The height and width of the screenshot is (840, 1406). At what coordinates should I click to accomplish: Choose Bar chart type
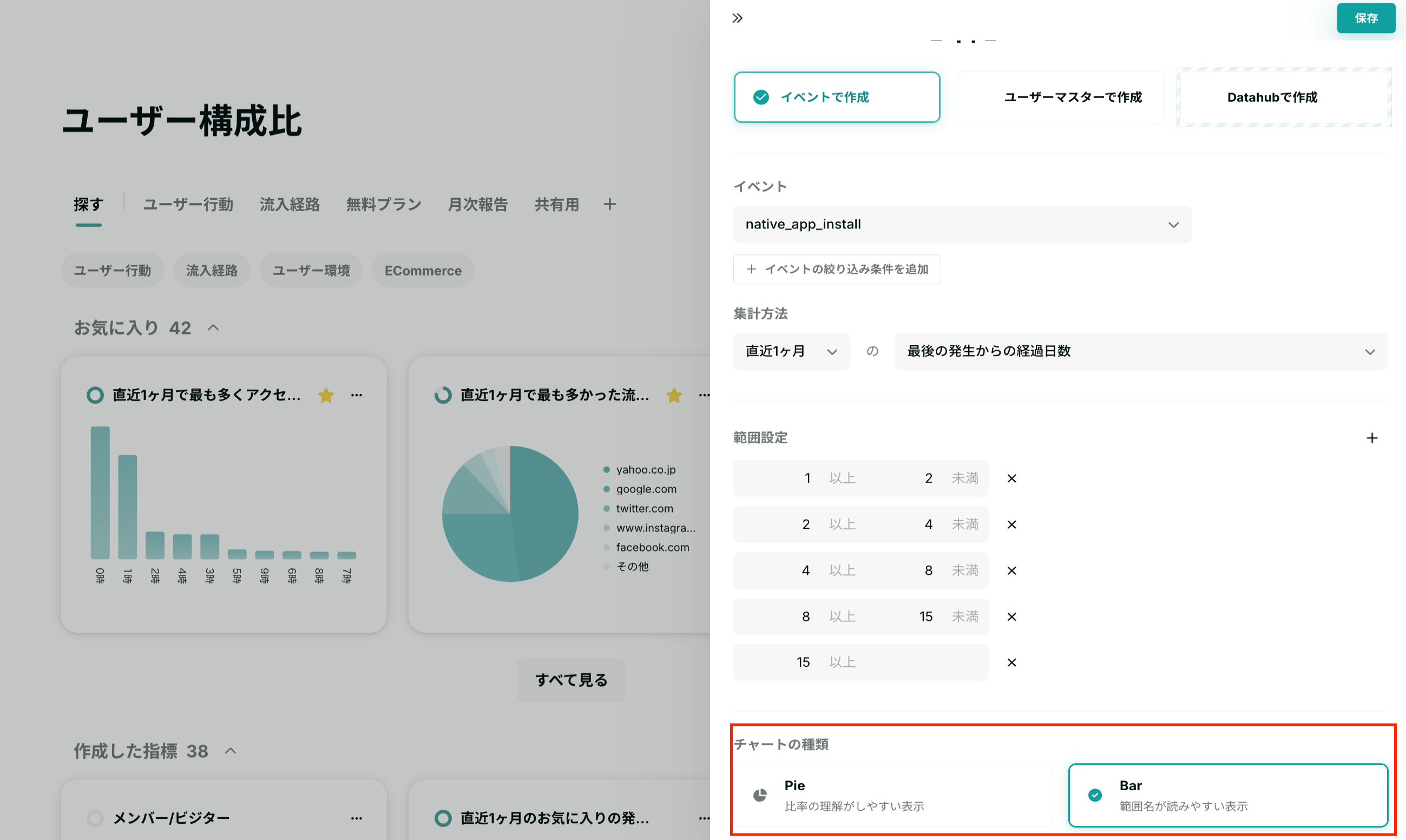coord(1227,795)
